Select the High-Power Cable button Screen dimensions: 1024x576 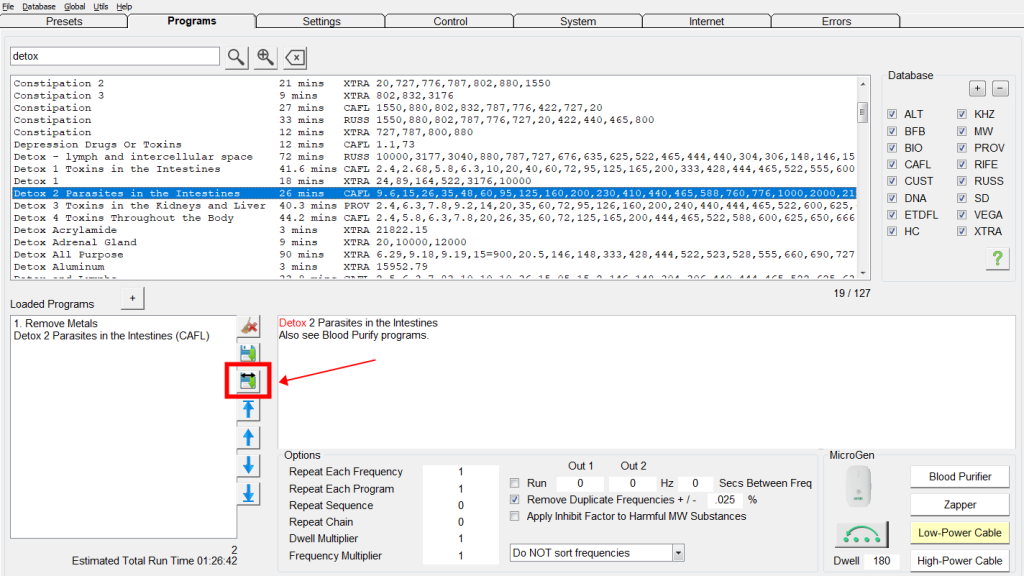point(960,561)
